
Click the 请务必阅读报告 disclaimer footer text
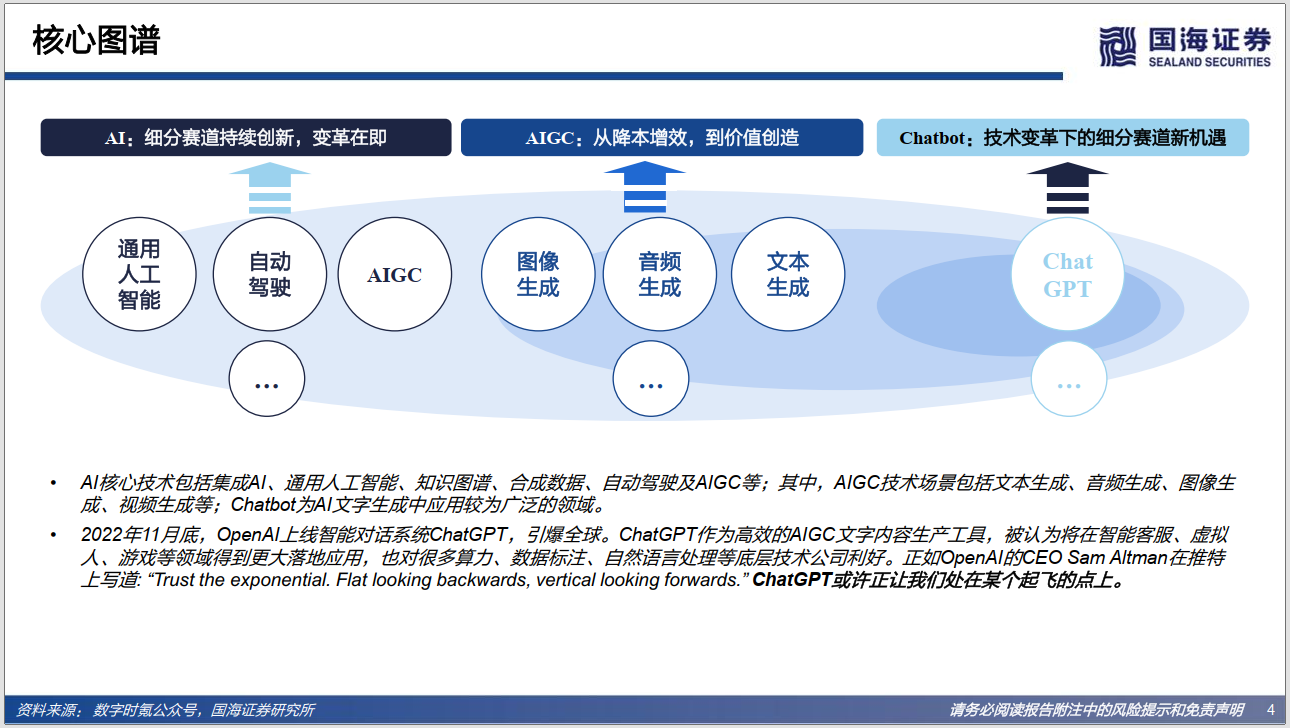click(1097, 710)
